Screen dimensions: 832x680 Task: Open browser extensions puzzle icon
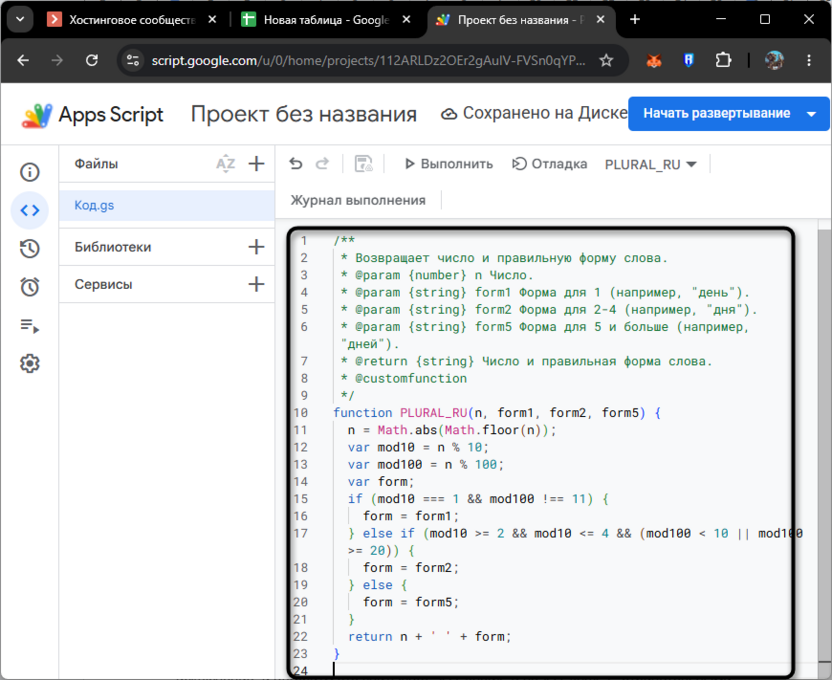coord(723,60)
